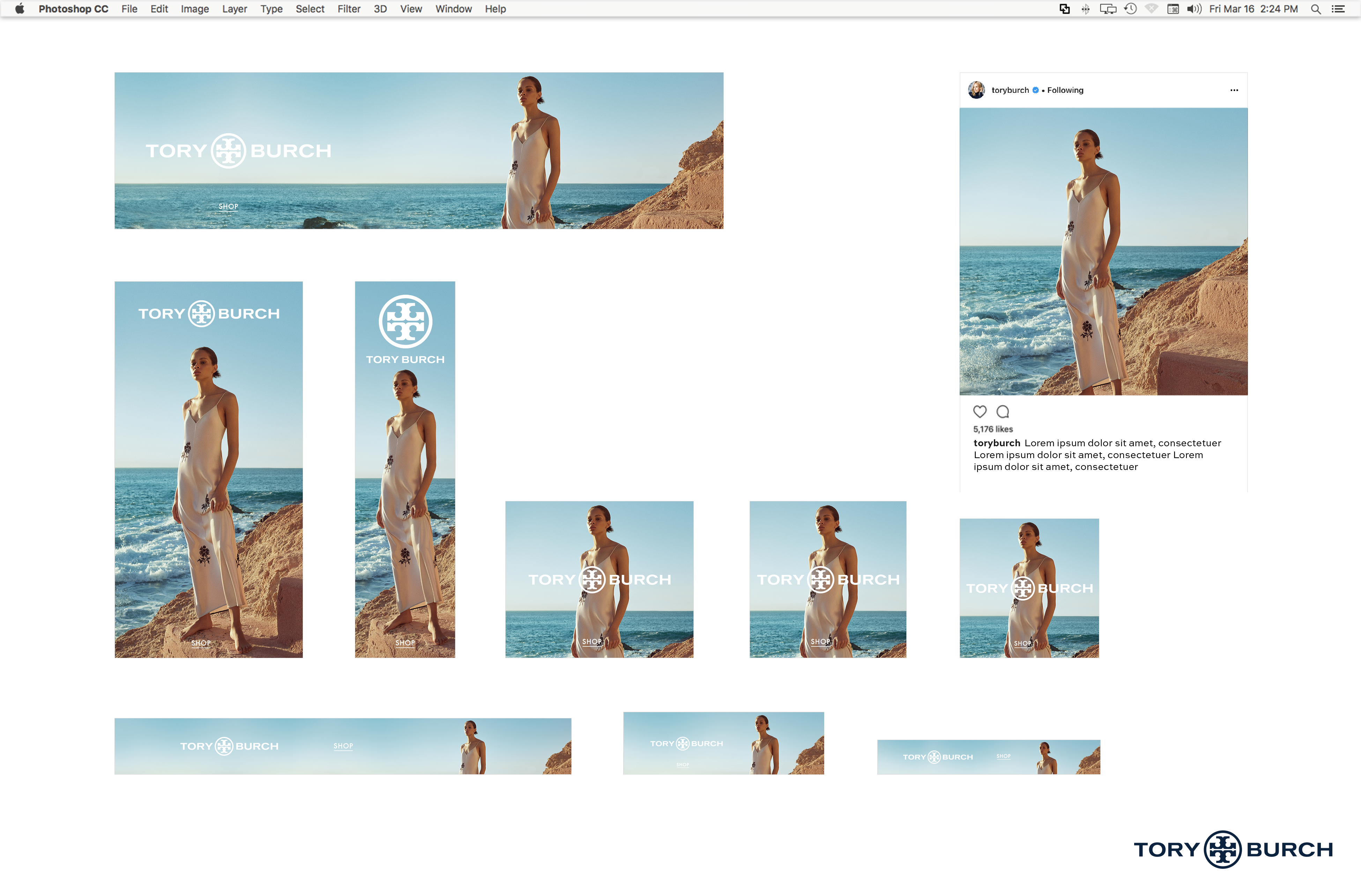Open the Window menu
1361x896 pixels.
pos(453,9)
